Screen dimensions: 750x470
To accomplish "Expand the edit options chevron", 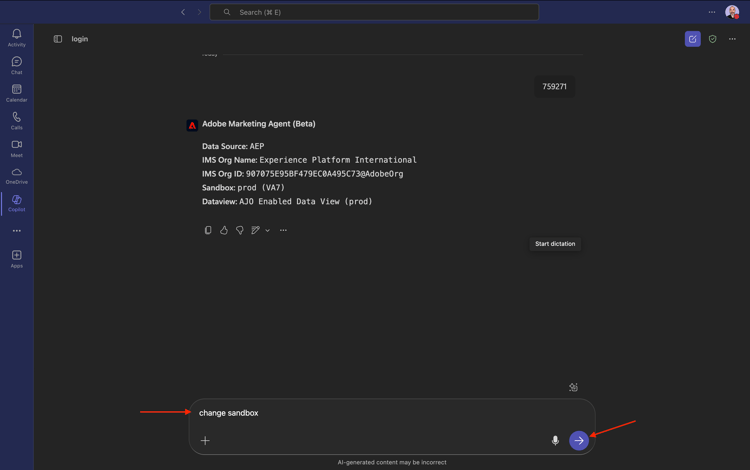I will [x=267, y=230].
